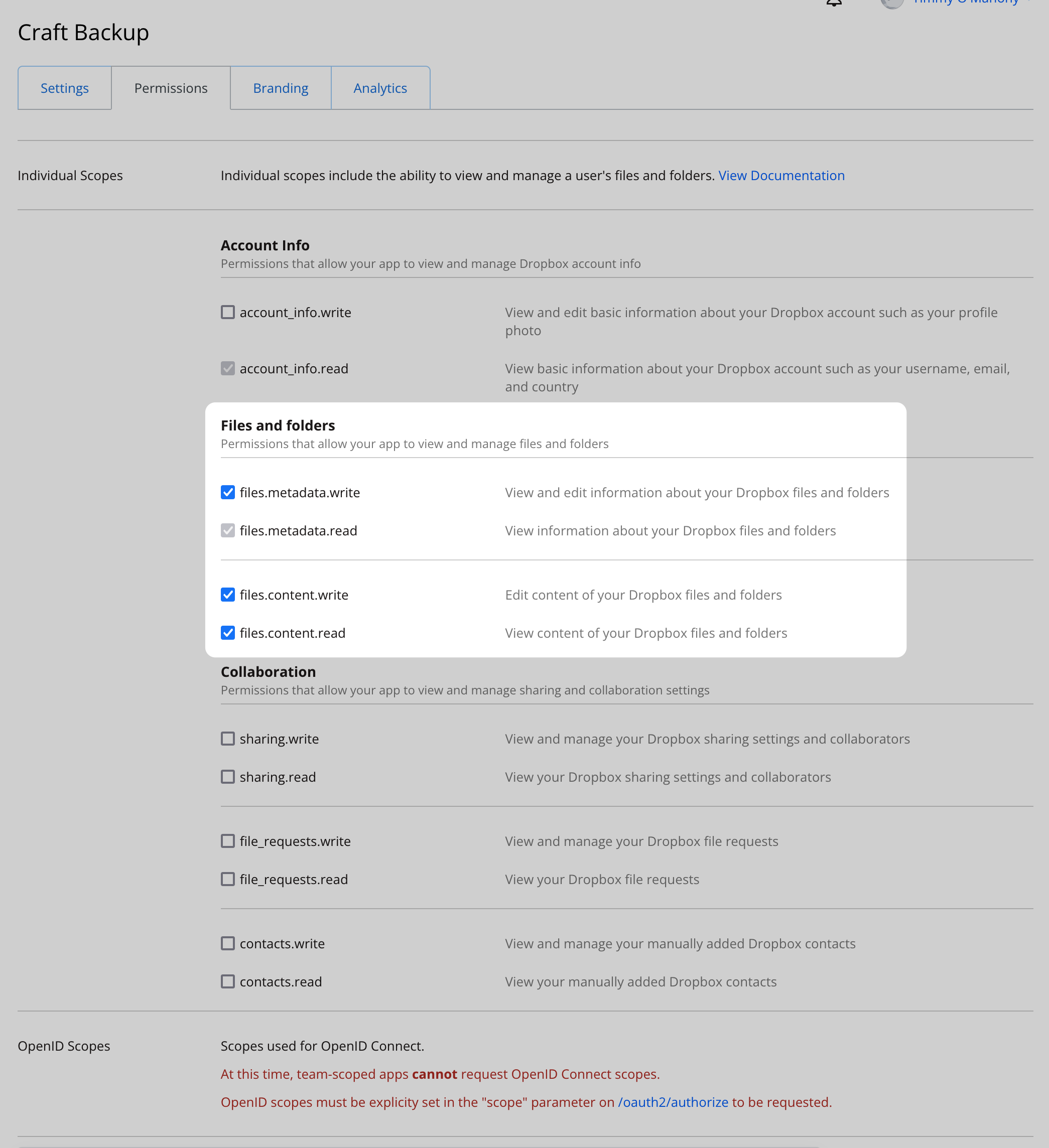Click the greyed account_info.read checkbox
This screenshot has width=1049, height=1148.
pos(228,368)
